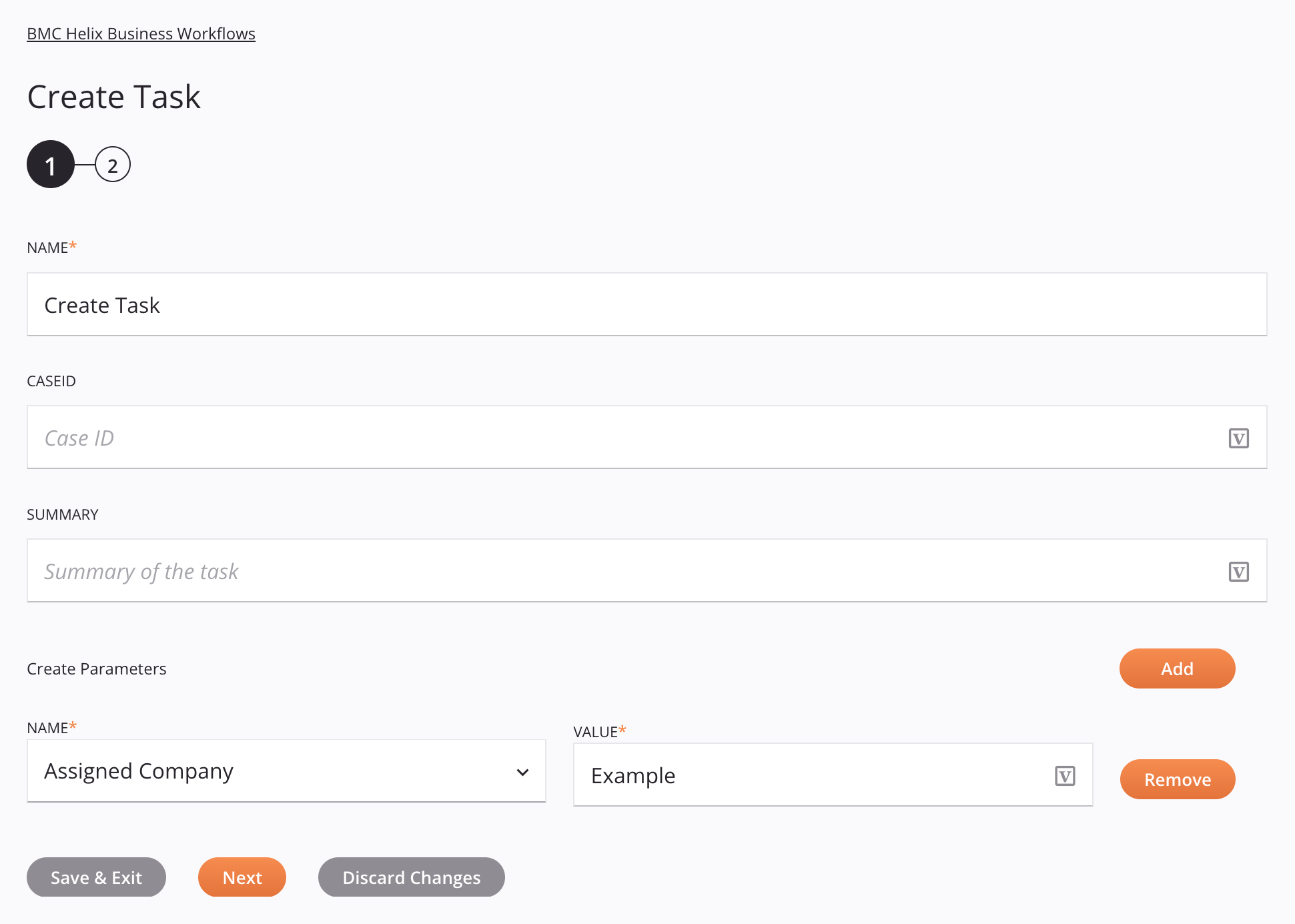Click the Next button to proceed to step 2

tap(243, 877)
